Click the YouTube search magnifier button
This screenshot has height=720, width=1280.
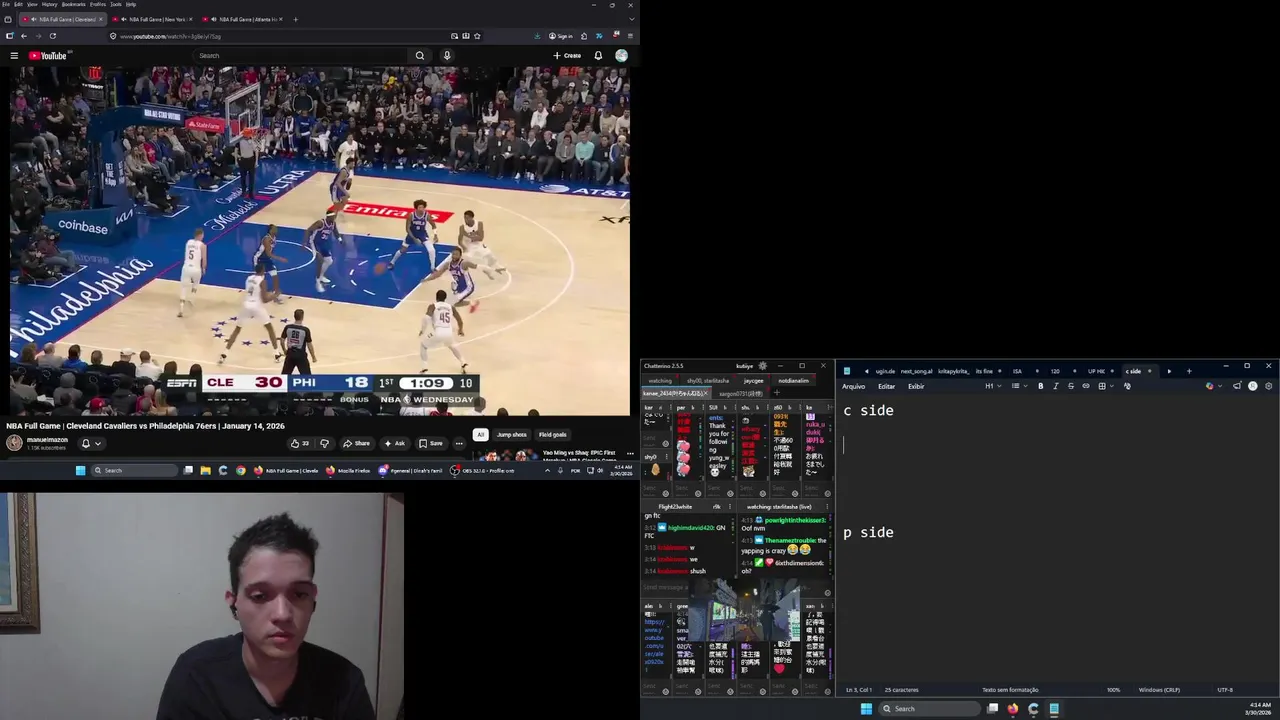click(420, 56)
